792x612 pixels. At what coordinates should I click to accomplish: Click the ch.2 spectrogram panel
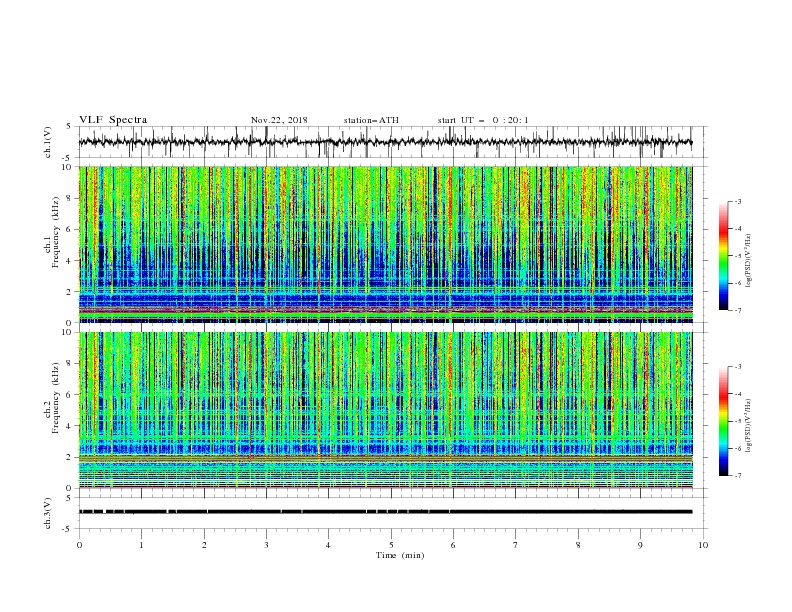coord(386,410)
